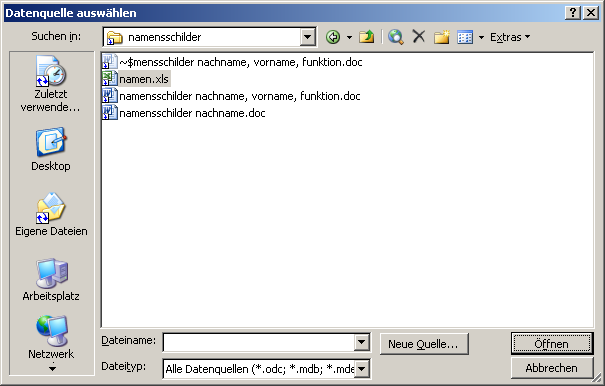
Task: Click the Dateiname input field
Action: click(259, 342)
